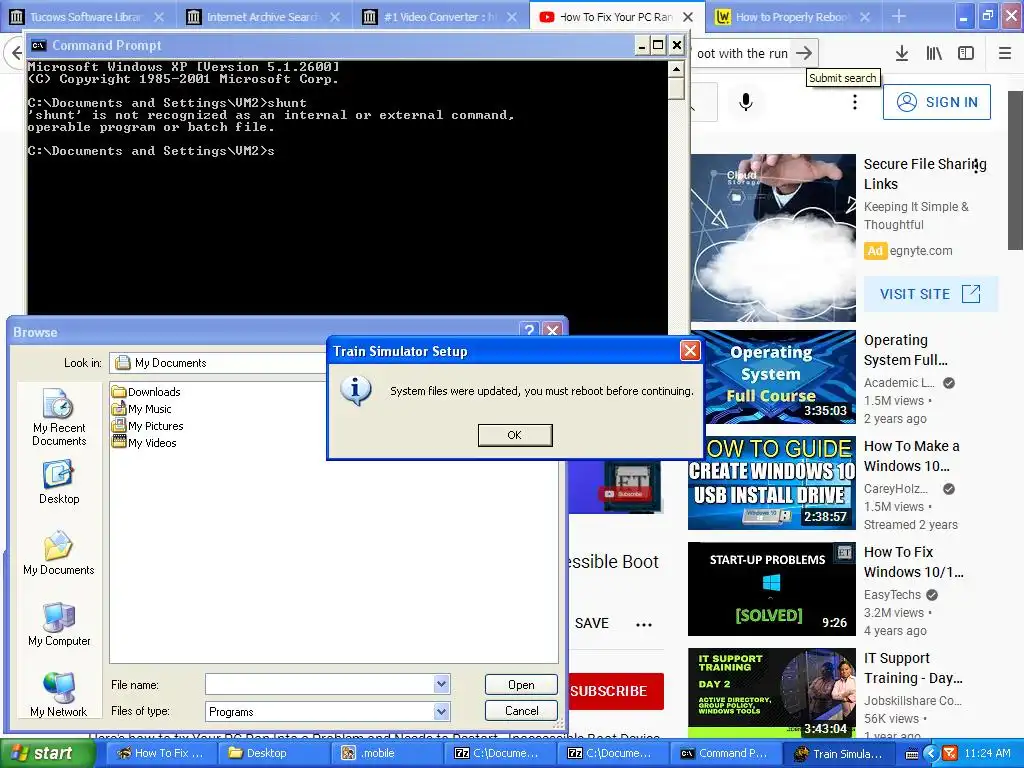1024x768 pixels.
Task: Click the system tray expand arrow
Action: tap(931, 754)
